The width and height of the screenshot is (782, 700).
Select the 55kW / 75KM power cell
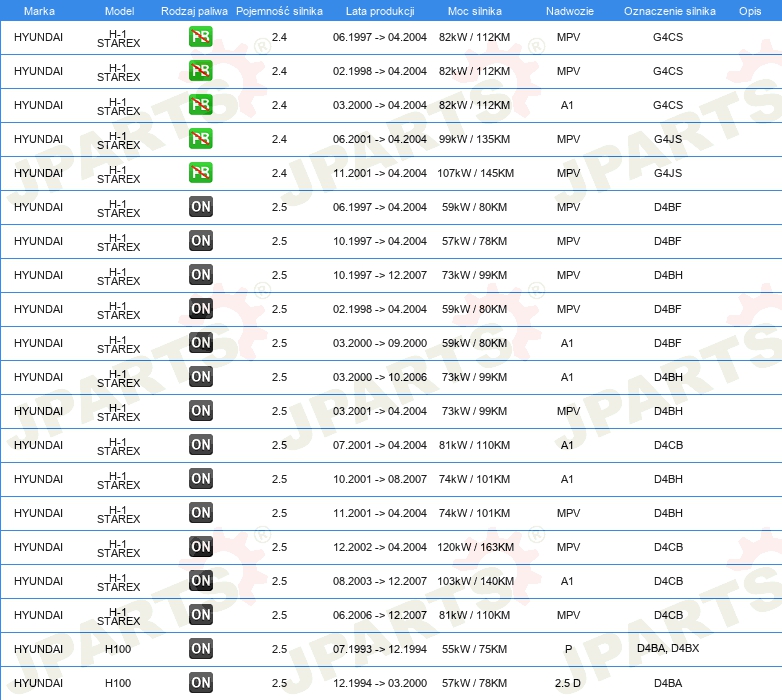(474, 649)
